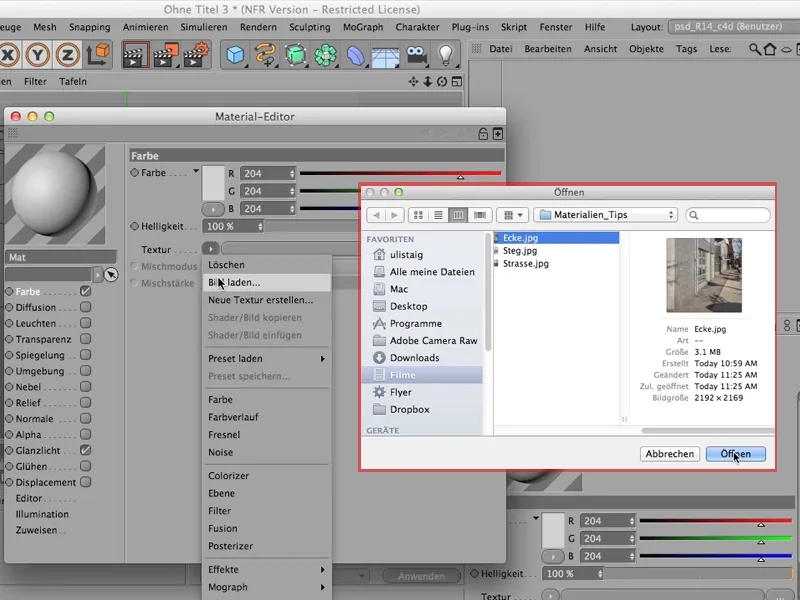Click the new panel icon in Material-Editor
This screenshot has height=600, width=800.
click(x=497, y=134)
